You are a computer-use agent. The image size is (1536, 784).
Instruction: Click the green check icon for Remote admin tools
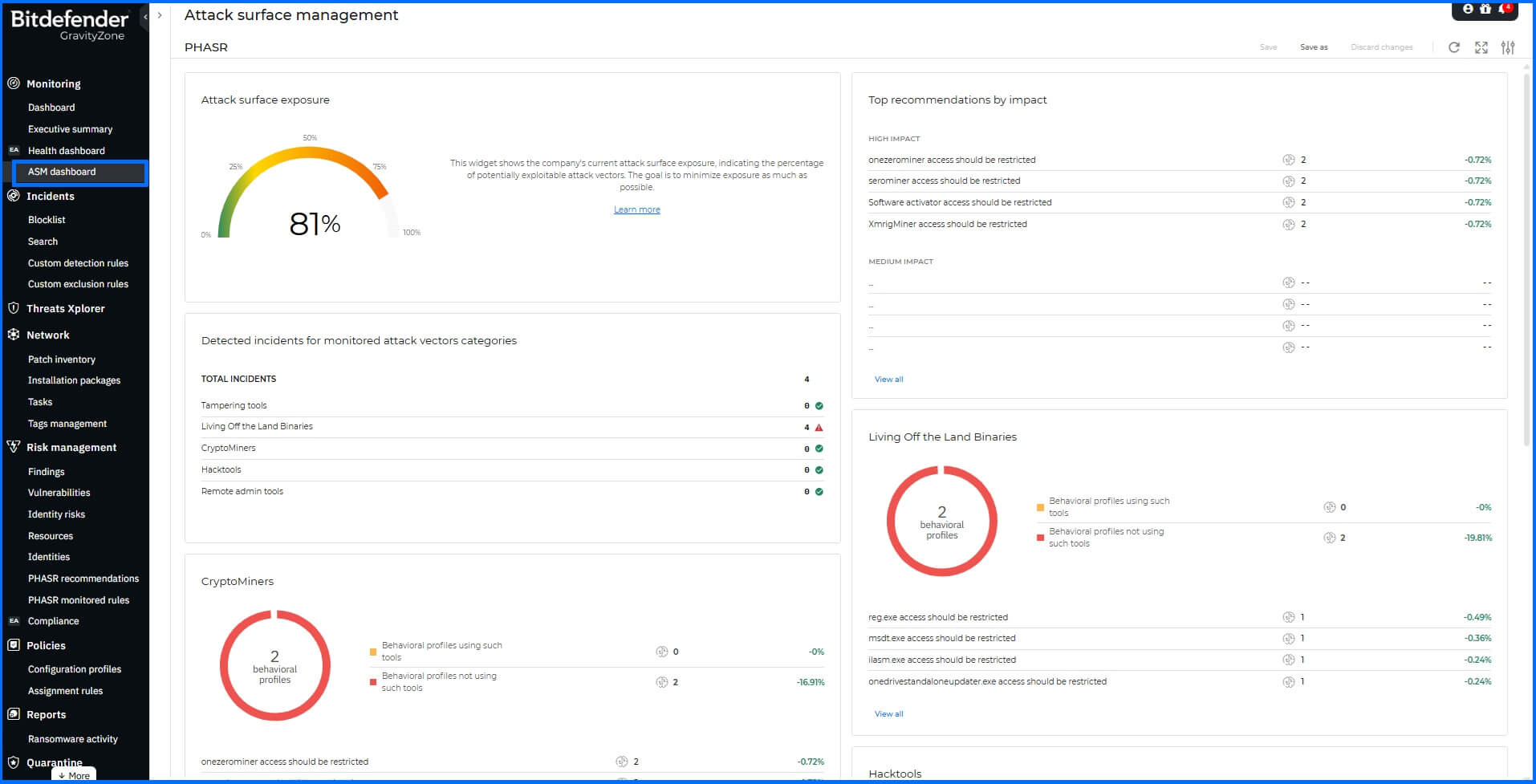[x=819, y=492]
